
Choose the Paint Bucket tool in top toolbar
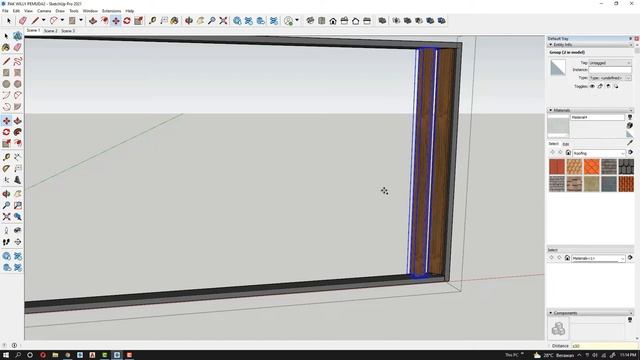tap(175, 20)
